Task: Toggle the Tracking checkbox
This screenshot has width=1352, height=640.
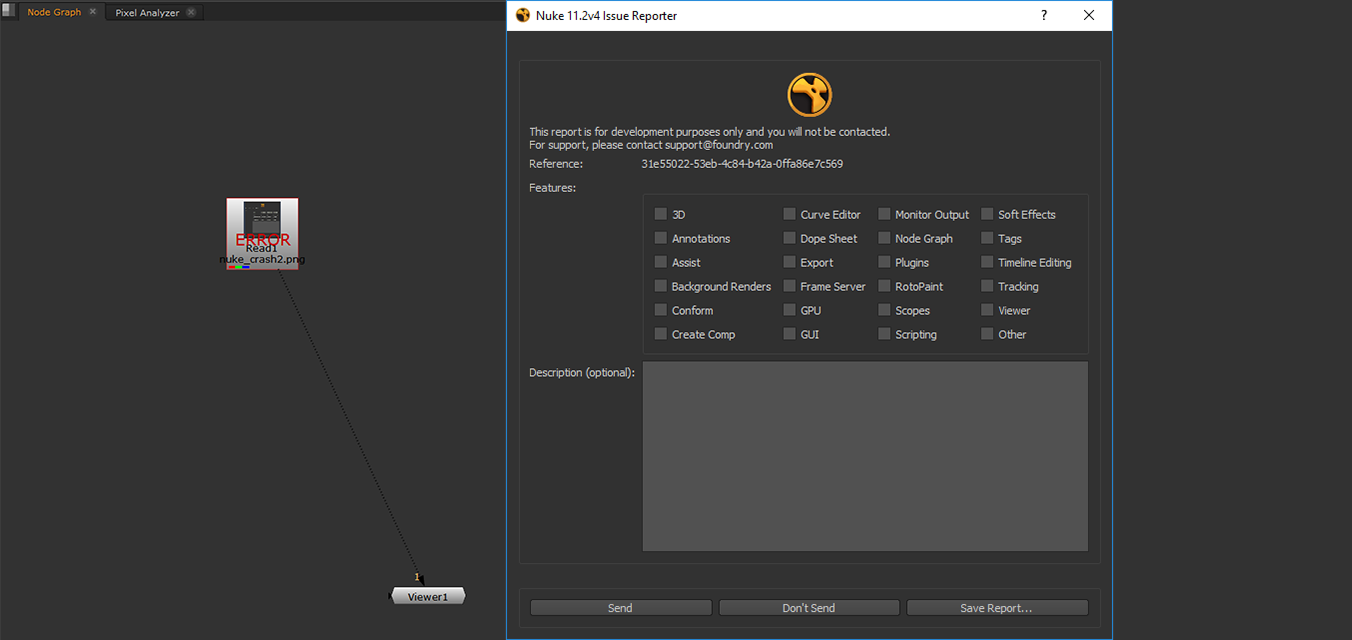Action: click(987, 286)
